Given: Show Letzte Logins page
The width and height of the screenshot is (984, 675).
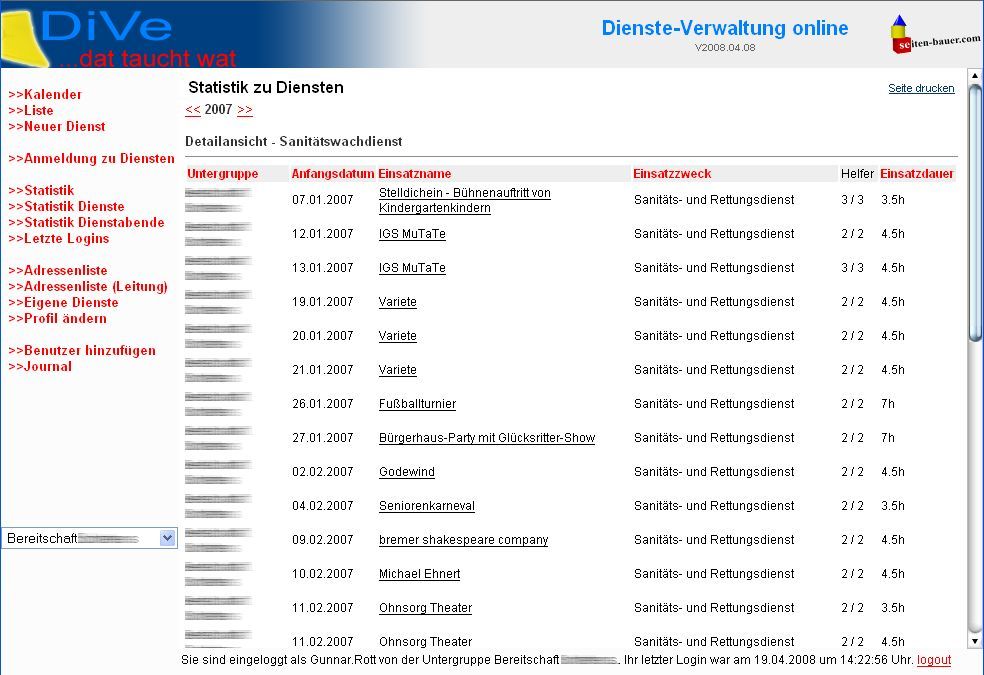Looking at the screenshot, I should tap(59, 238).
